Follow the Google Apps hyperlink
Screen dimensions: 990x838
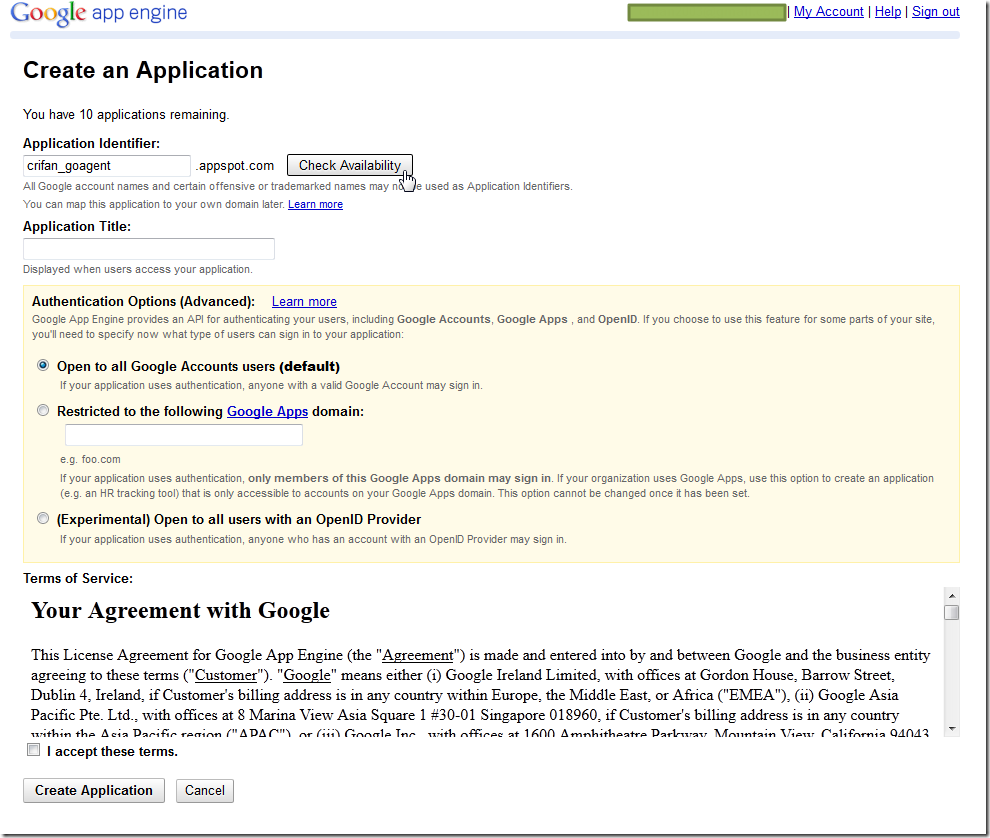coord(267,411)
